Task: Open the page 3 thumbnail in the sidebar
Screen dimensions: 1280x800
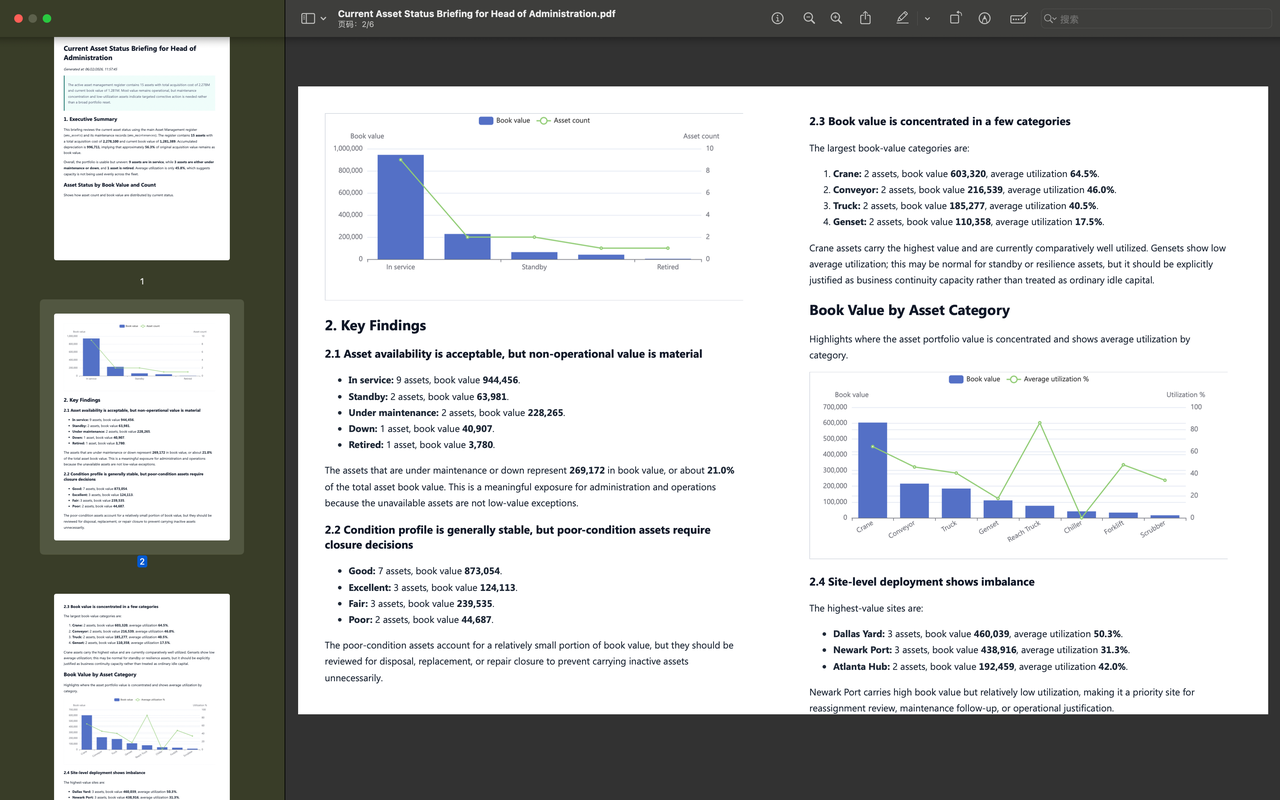Action: [x=142, y=697]
